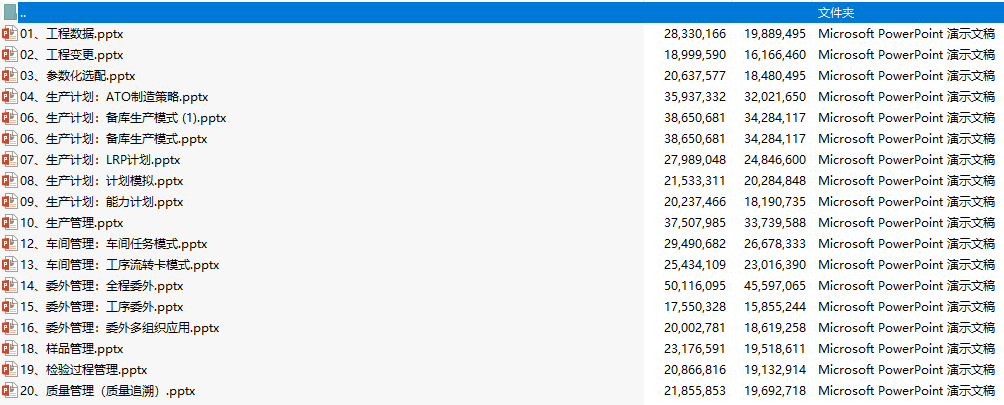Click the file name 09、生产计划：能力计划.pptx
This screenshot has width=1004, height=405.
[x=101, y=202]
